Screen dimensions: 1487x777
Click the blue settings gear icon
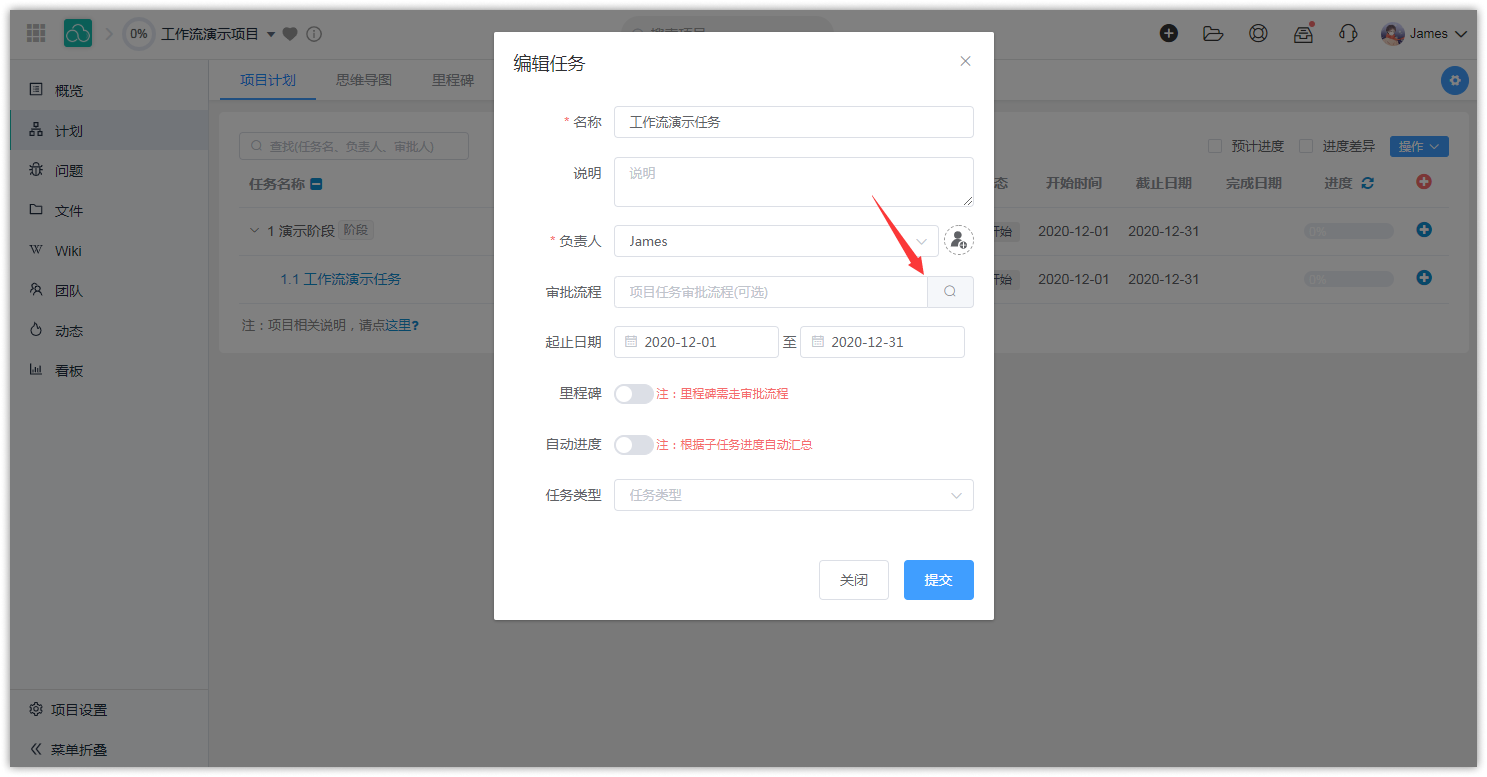tap(1454, 81)
